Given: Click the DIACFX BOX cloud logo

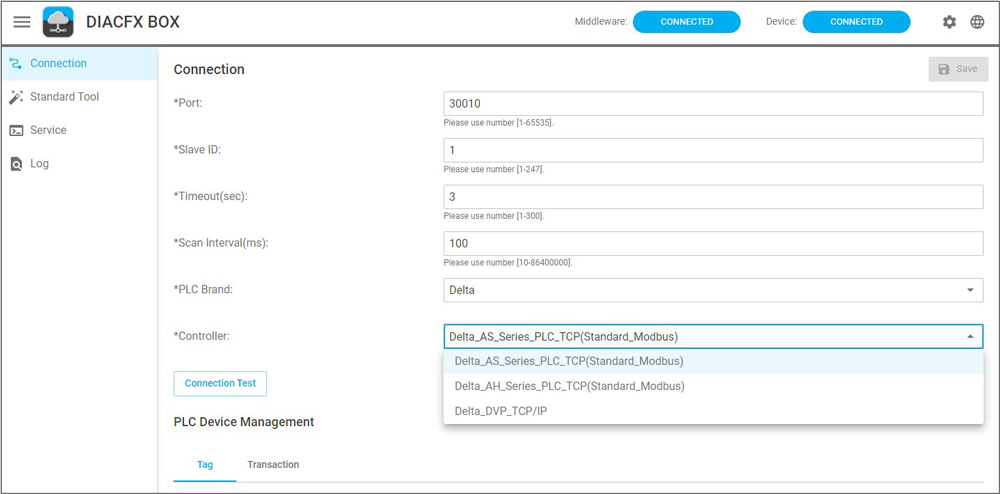Looking at the screenshot, I should click(x=58, y=22).
